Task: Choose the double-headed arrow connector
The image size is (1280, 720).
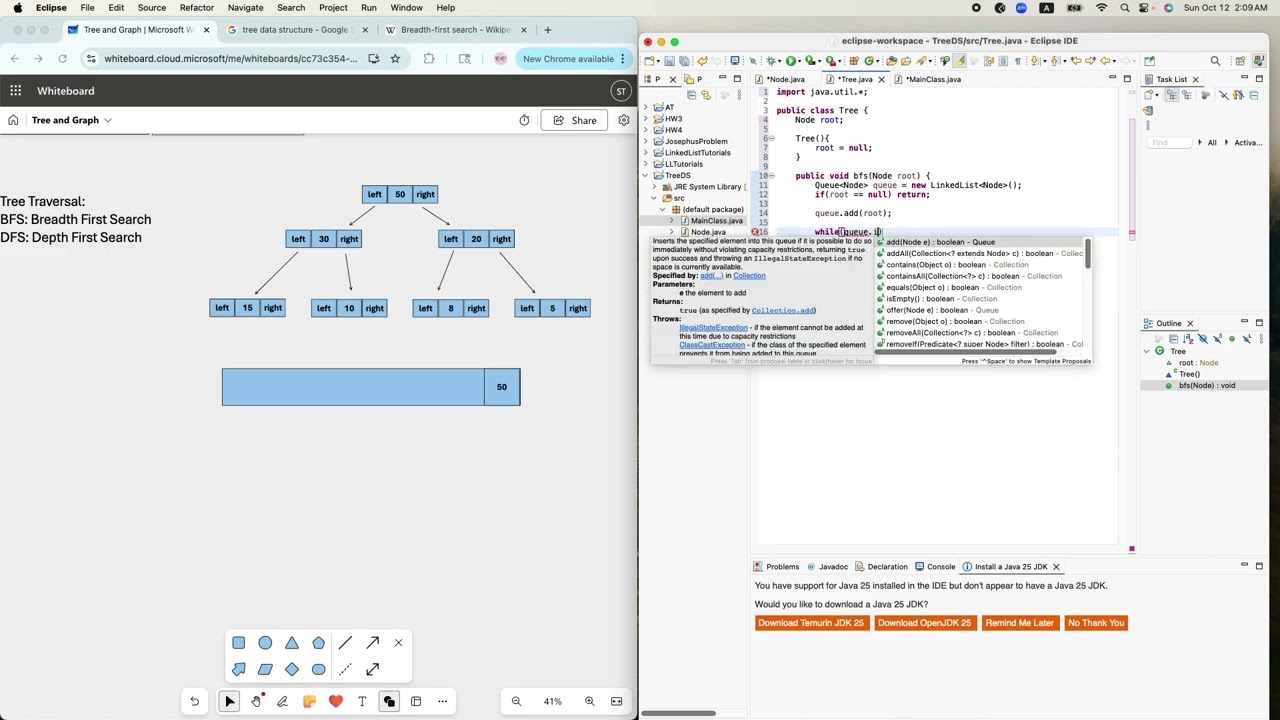Action: [x=372, y=669]
